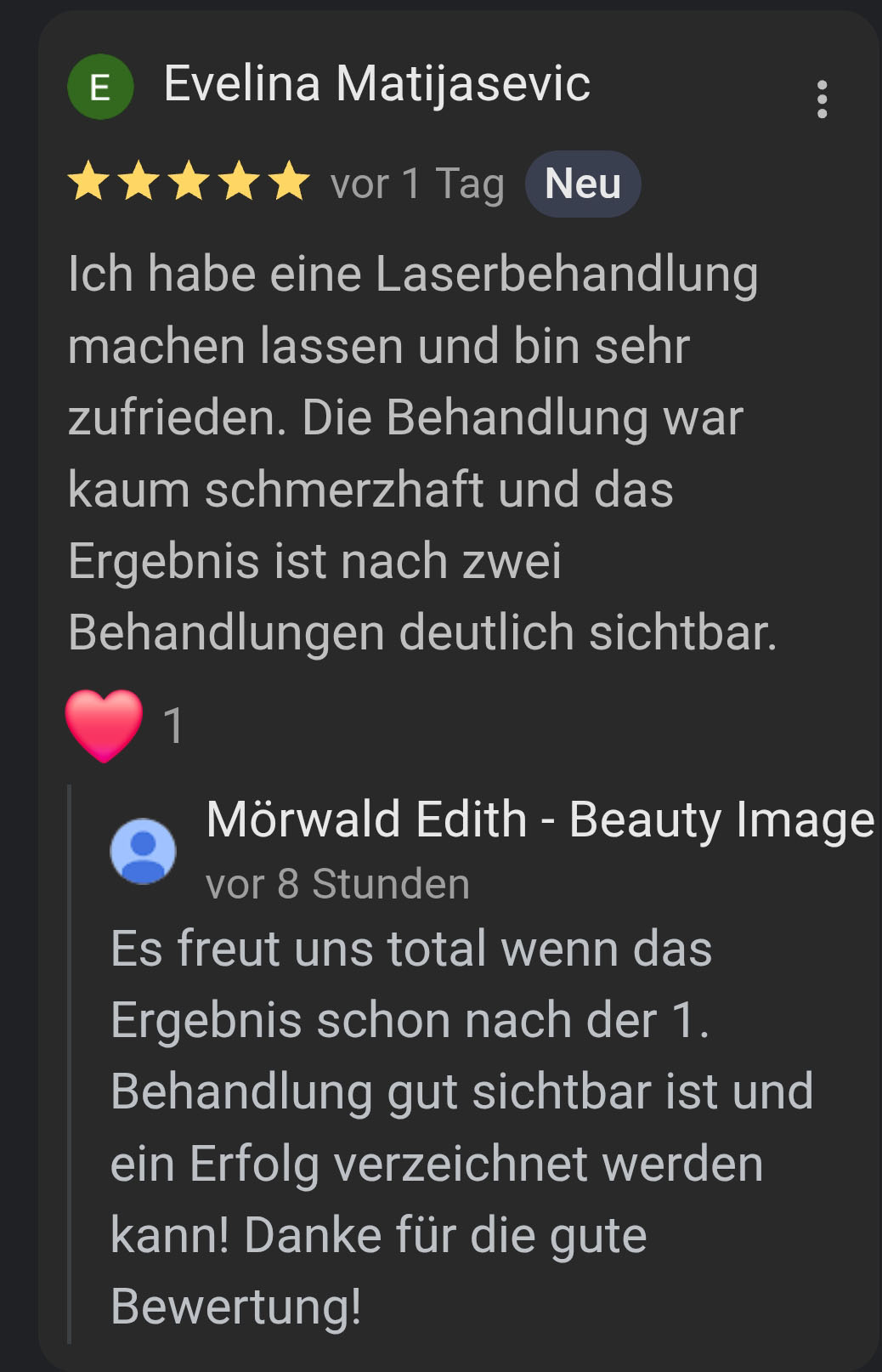This screenshot has height=1372, width=882.
Task: Tap the "vor 8 Stunden" reply timestamp
Action: pyautogui.click(x=337, y=884)
